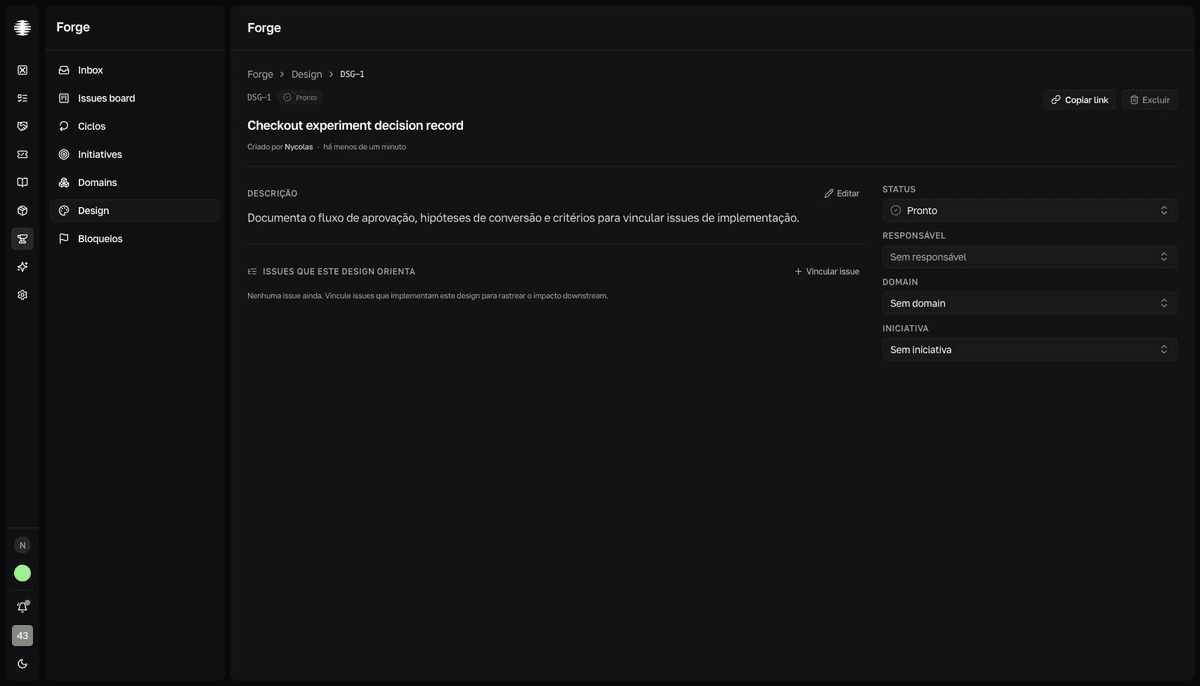The image size is (1200, 686).
Task: Click the Pronto badge under the breadcrumb
Action: pos(300,97)
